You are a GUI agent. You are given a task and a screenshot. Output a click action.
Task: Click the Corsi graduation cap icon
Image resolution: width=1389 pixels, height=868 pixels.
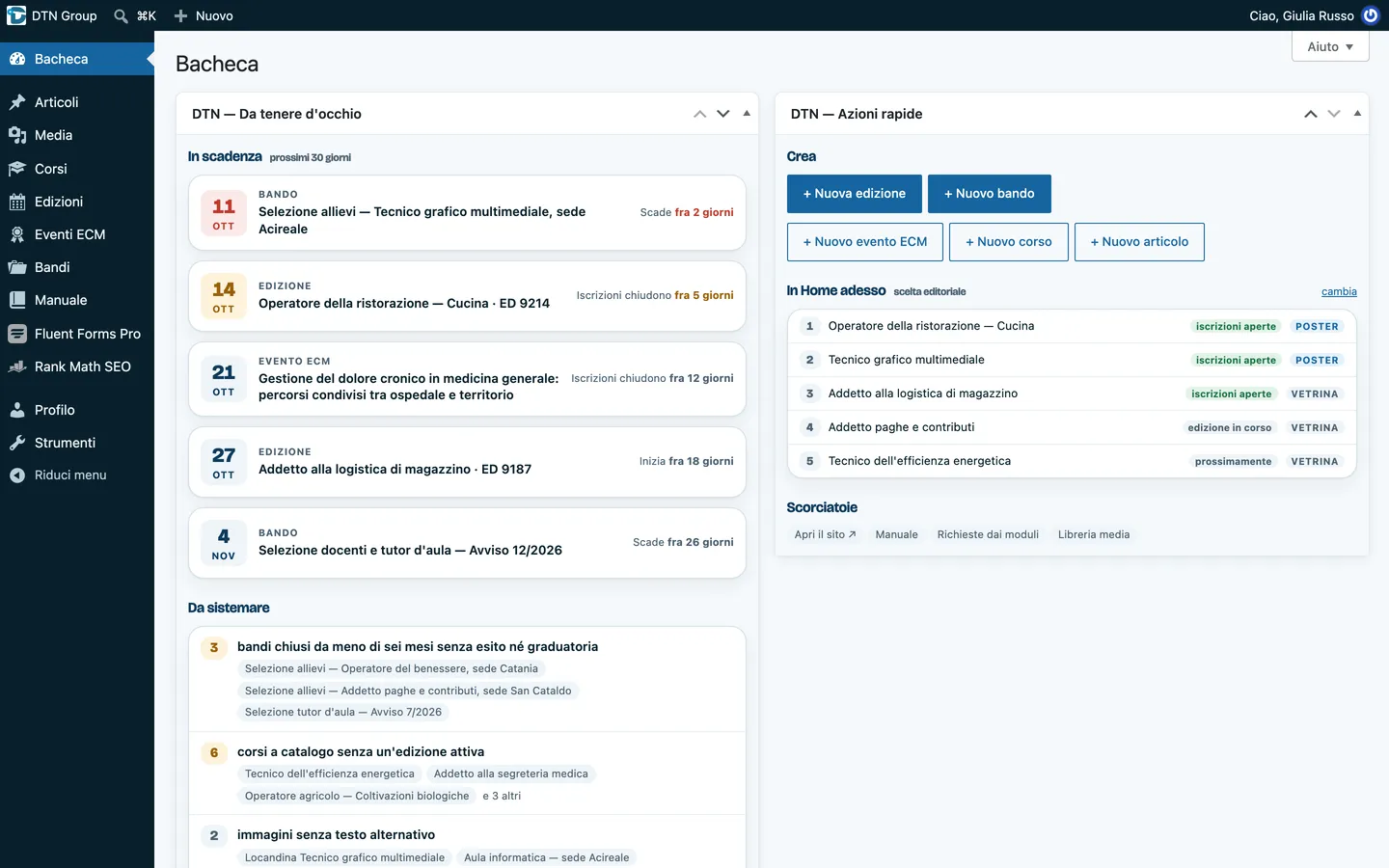coord(17,169)
